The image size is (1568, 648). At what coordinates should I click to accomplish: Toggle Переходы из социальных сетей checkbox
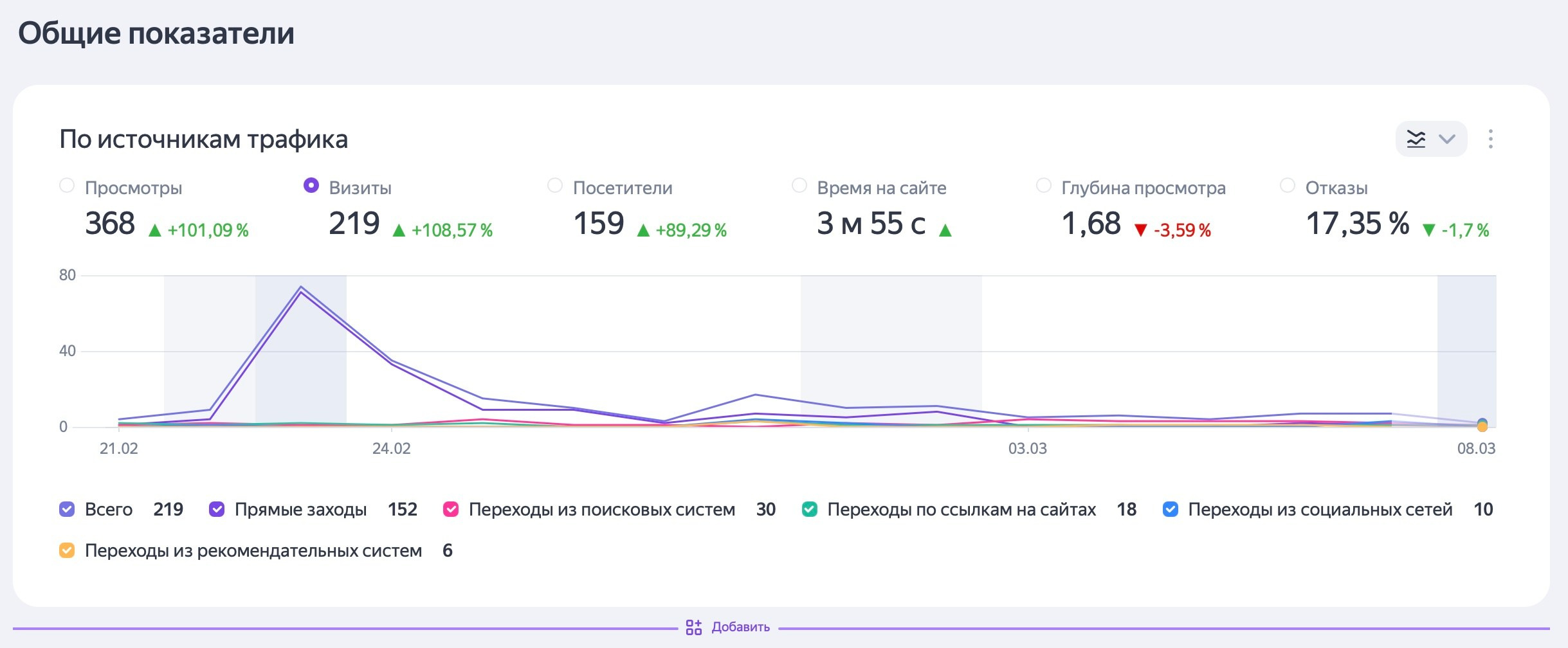click(1170, 509)
